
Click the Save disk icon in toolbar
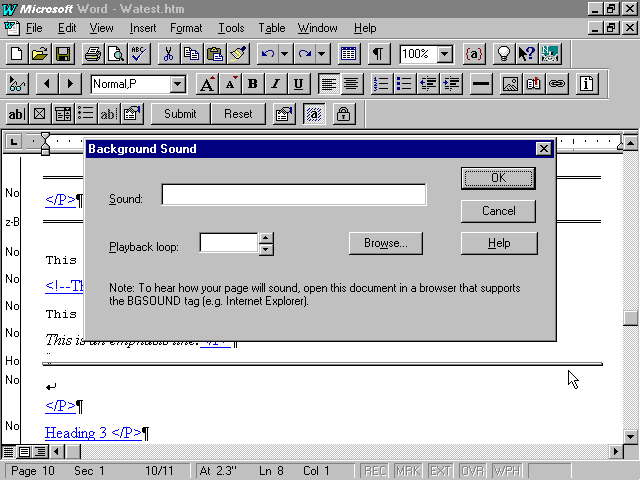pos(63,54)
